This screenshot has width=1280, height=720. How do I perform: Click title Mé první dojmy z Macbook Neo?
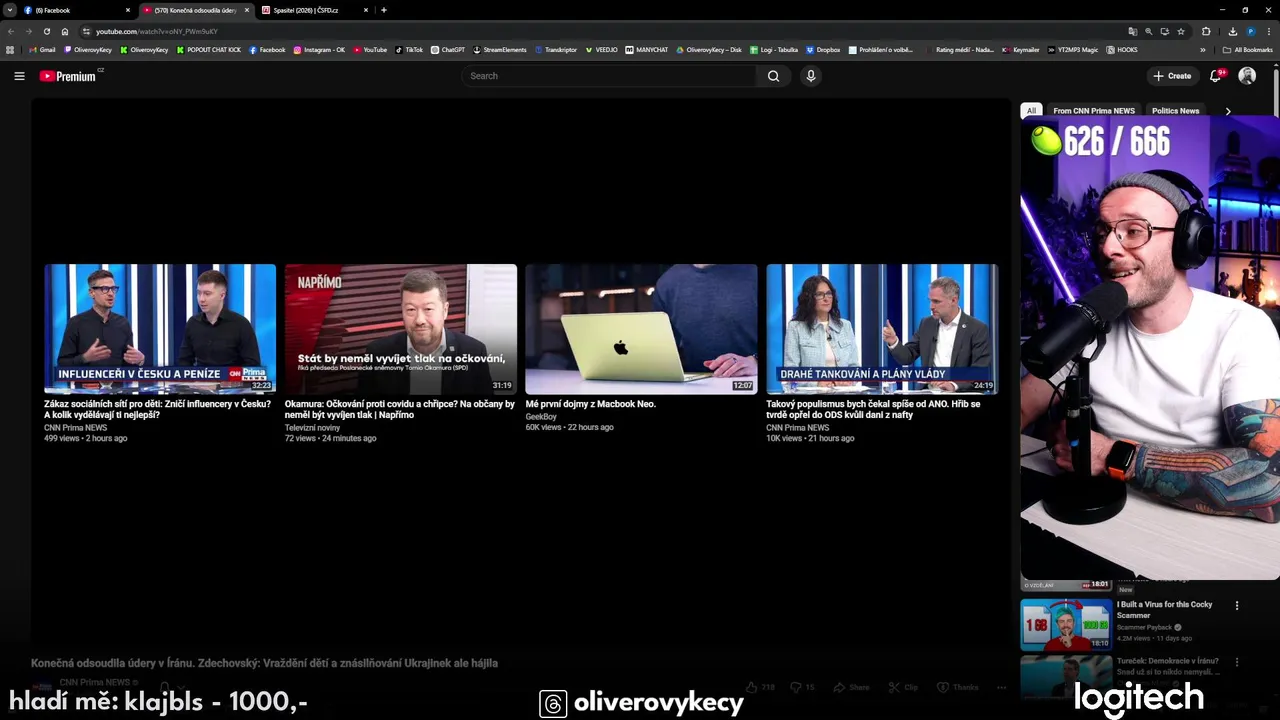(x=590, y=404)
